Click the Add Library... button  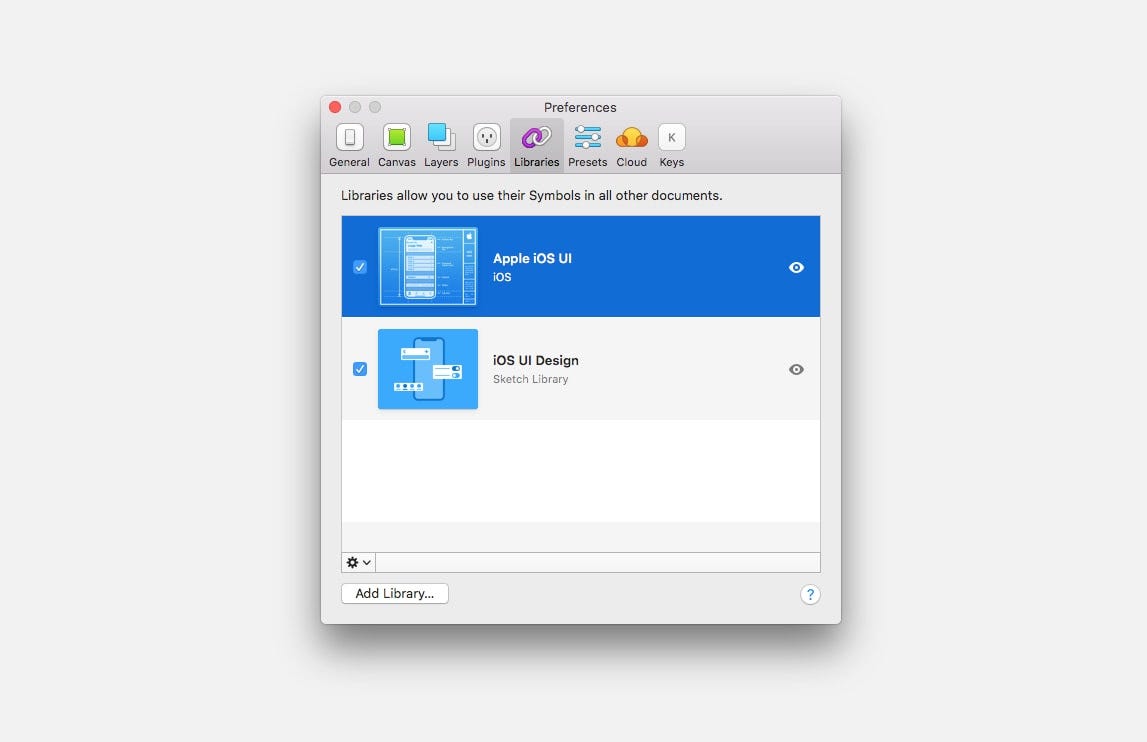(x=395, y=593)
